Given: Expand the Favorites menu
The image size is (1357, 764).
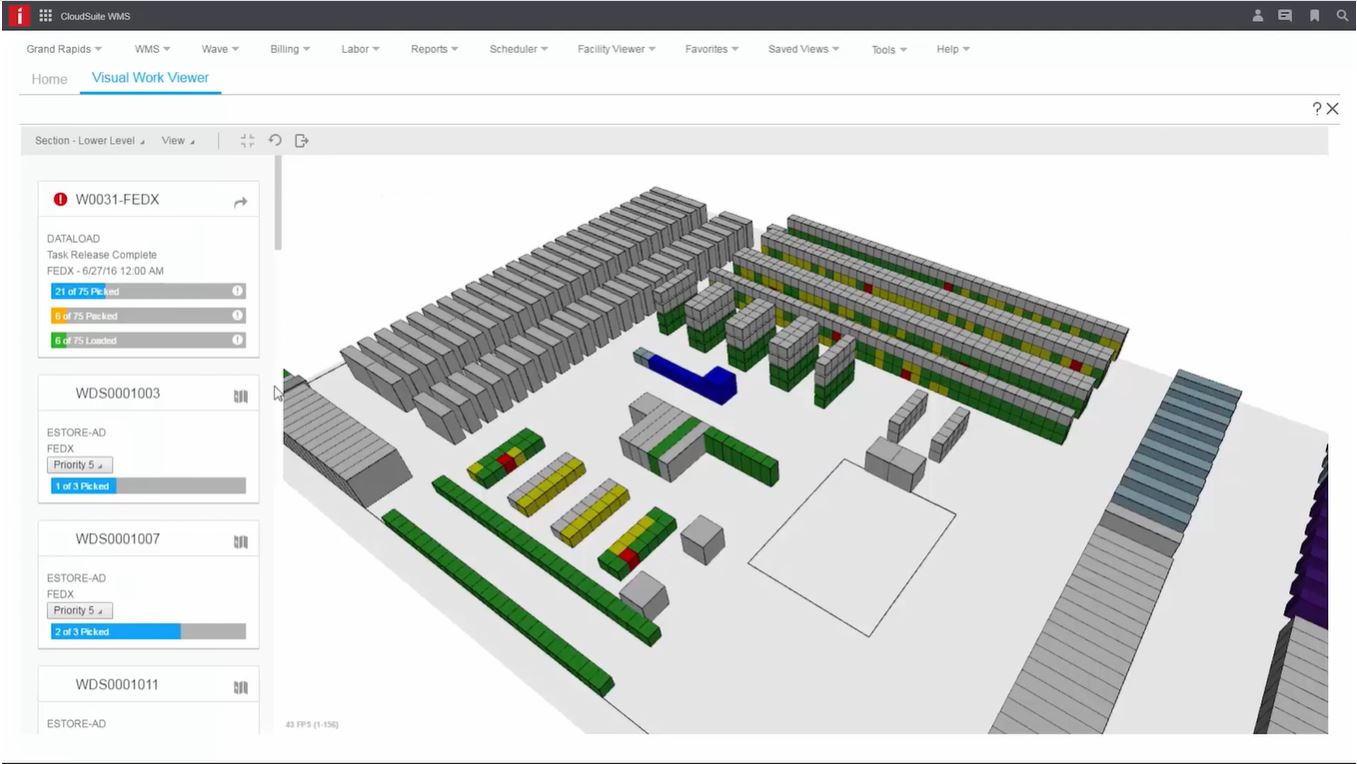Looking at the screenshot, I should point(711,49).
